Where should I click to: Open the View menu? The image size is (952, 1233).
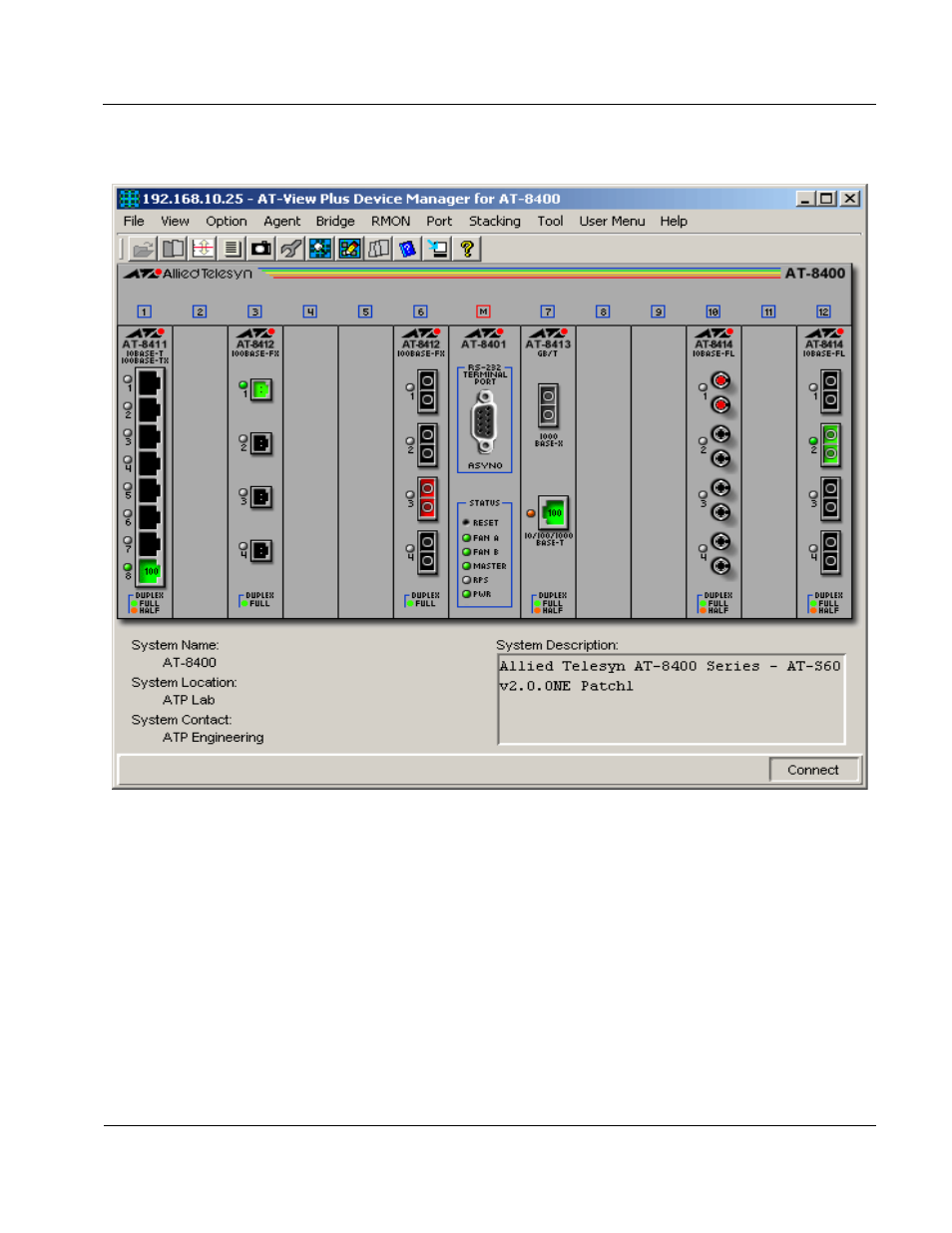click(x=175, y=222)
